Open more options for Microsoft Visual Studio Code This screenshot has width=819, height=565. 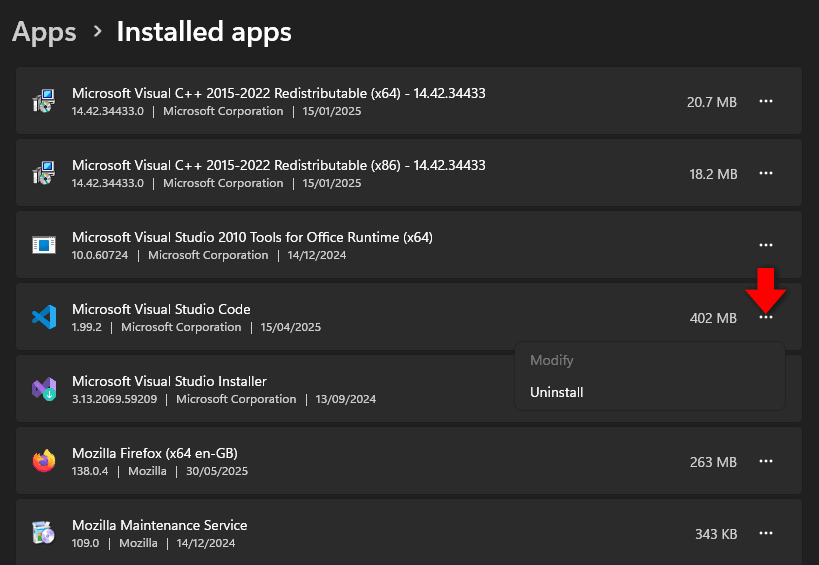point(766,317)
